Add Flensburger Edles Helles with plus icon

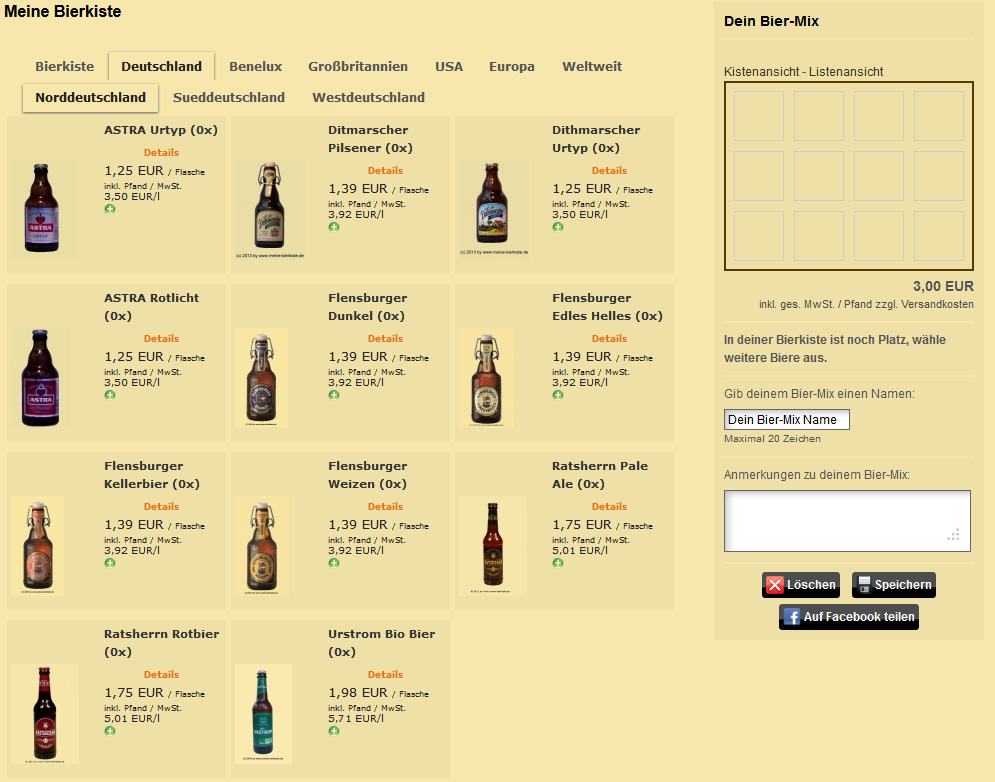[558, 395]
